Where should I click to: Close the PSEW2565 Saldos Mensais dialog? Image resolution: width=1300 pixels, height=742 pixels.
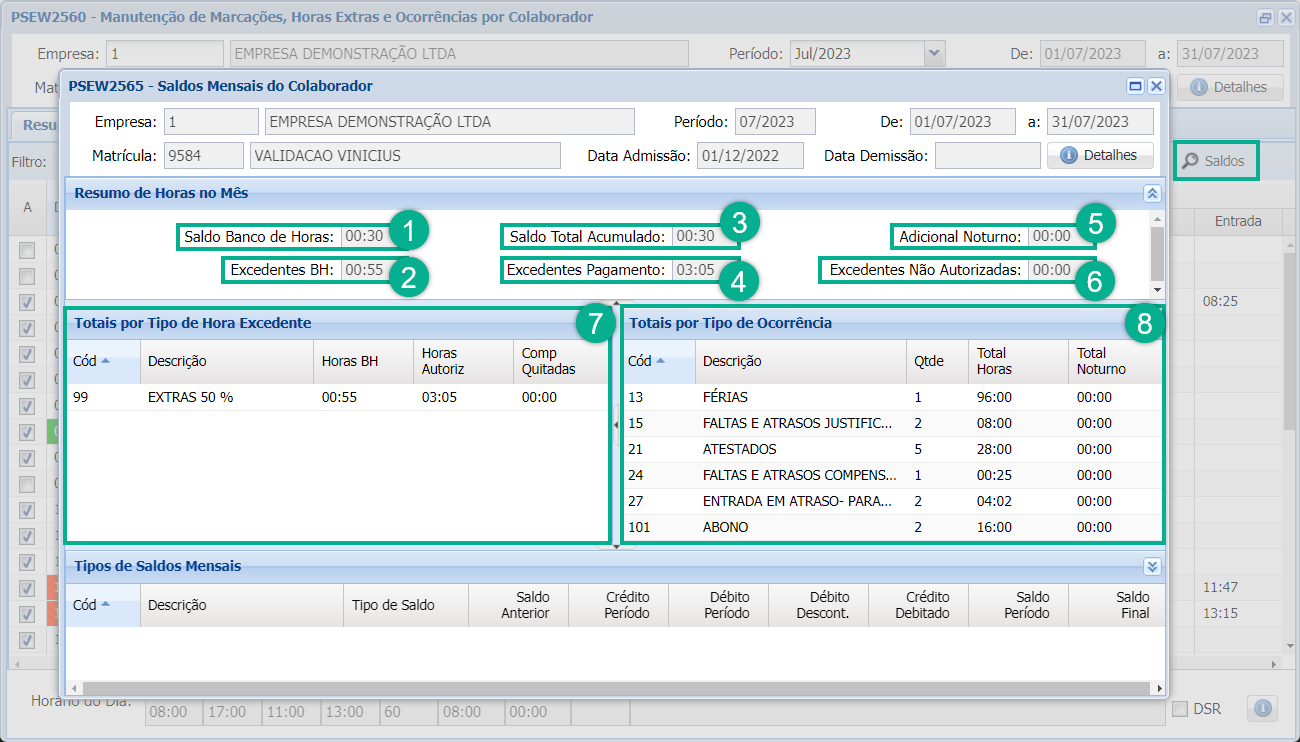point(1156,87)
